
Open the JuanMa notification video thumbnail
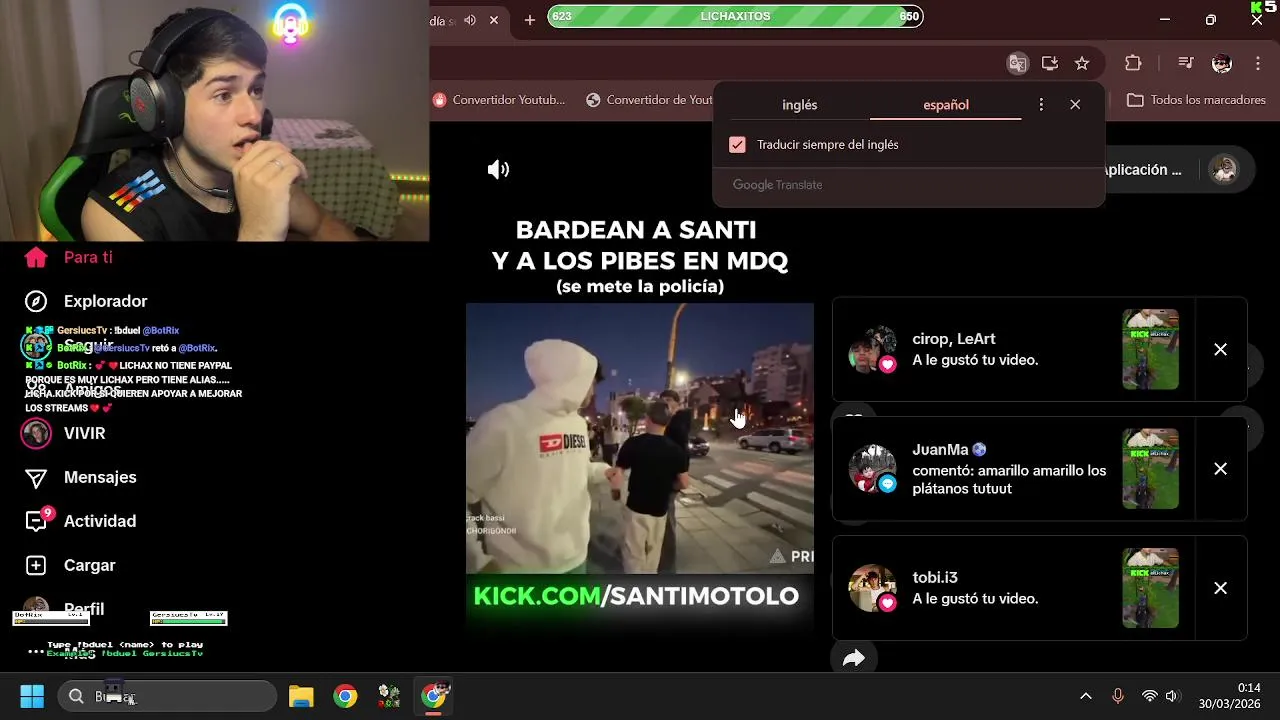[x=1150, y=469]
